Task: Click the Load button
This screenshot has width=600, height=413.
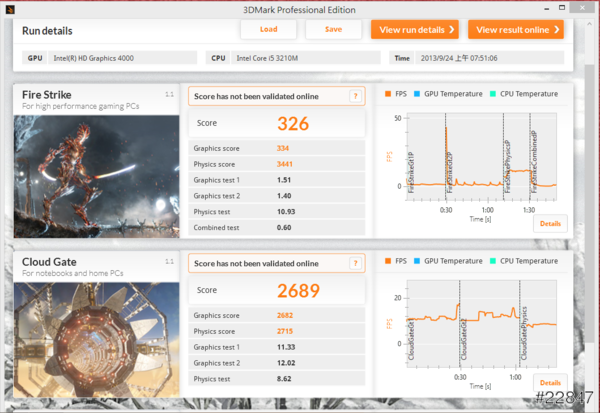Action: click(x=268, y=29)
